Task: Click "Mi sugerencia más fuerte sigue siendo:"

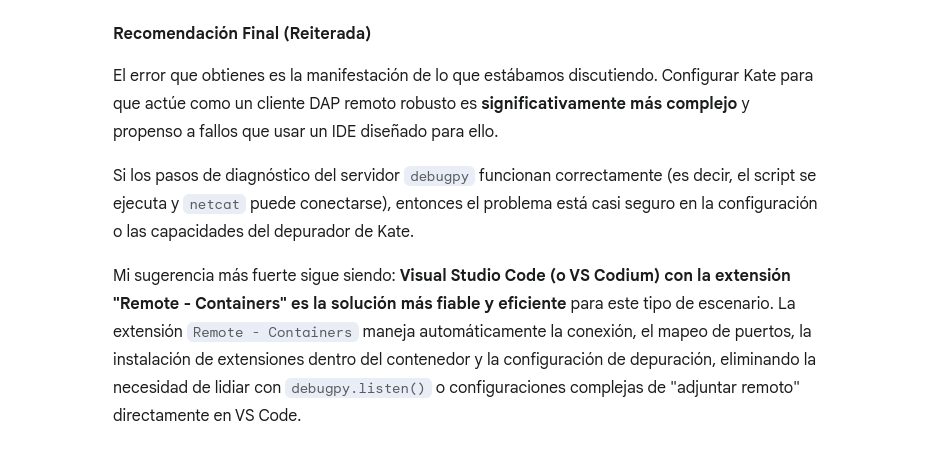Action: tap(254, 276)
